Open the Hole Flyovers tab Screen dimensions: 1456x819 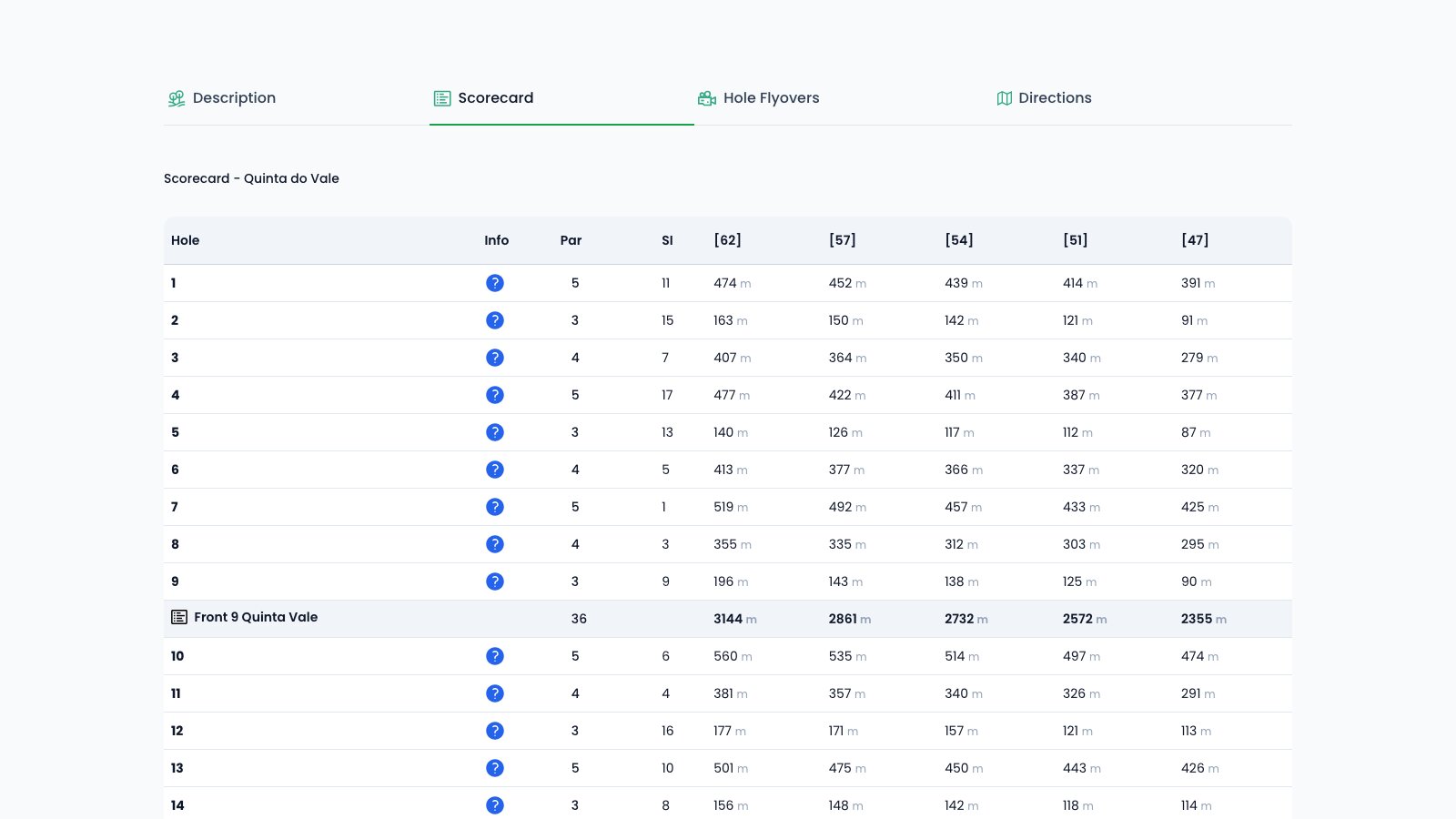tap(758, 98)
